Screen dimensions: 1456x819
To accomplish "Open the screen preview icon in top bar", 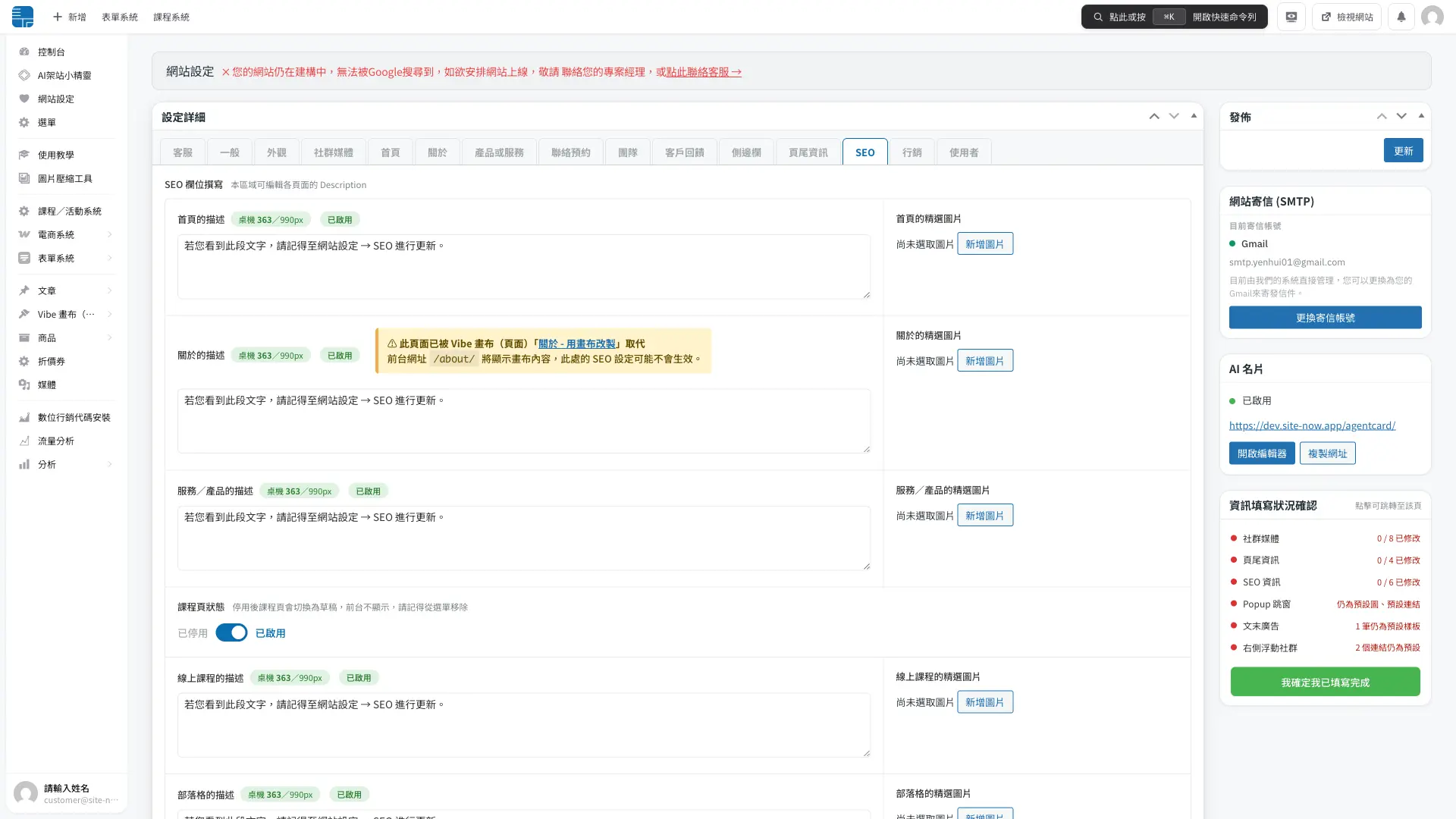I will 1291,17.
